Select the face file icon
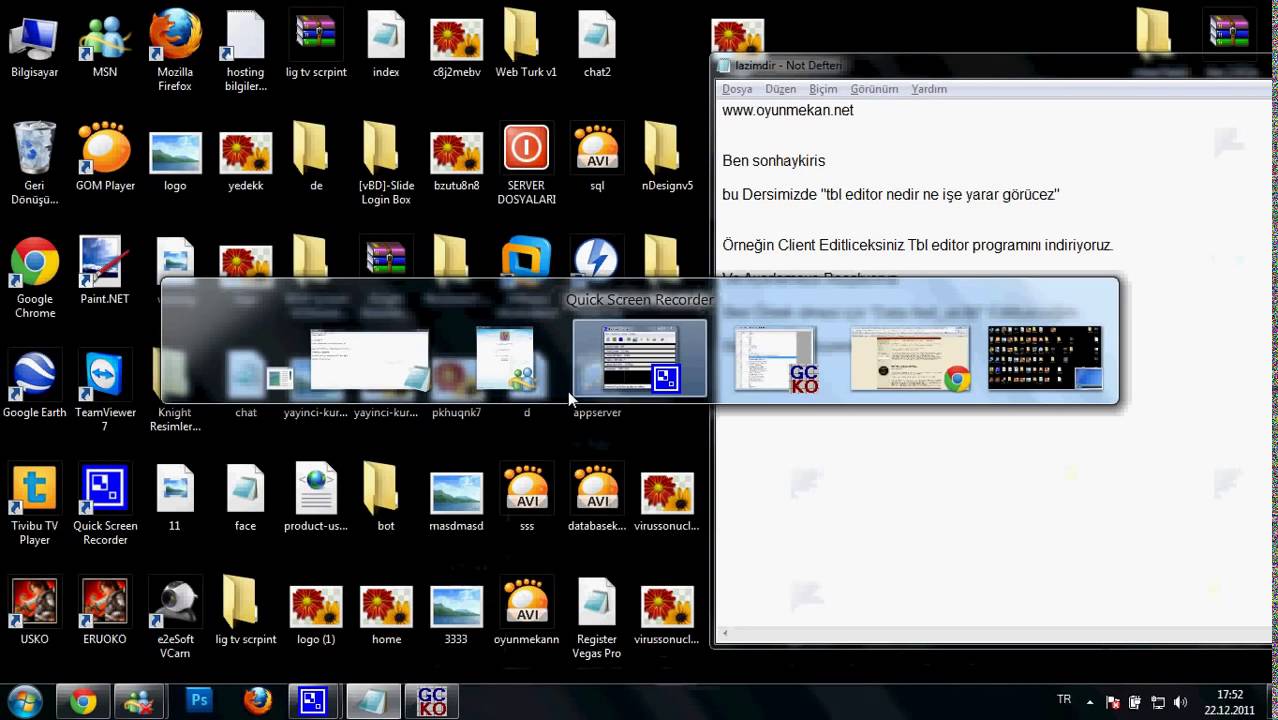 [246, 497]
